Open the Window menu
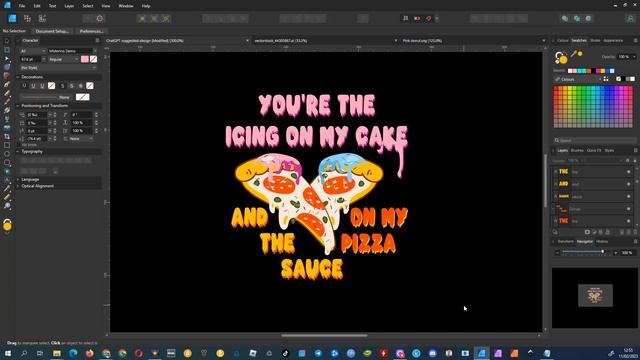The width and height of the screenshot is (640, 360). (x=126, y=6)
